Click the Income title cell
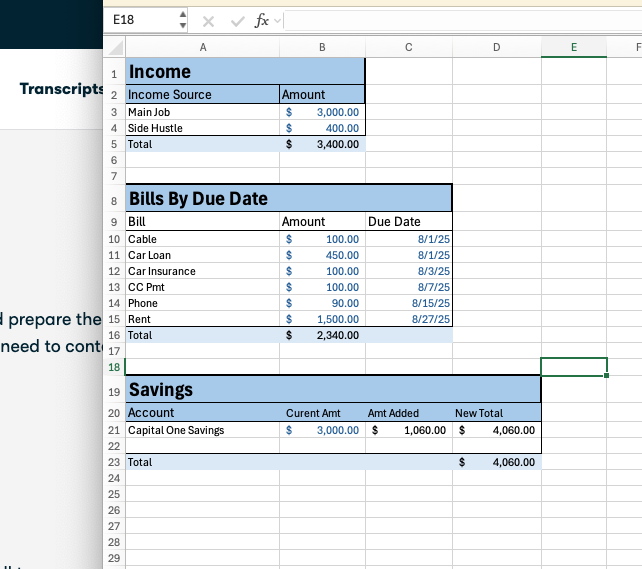This screenshot has width=642, height=569. click(245, 72)
